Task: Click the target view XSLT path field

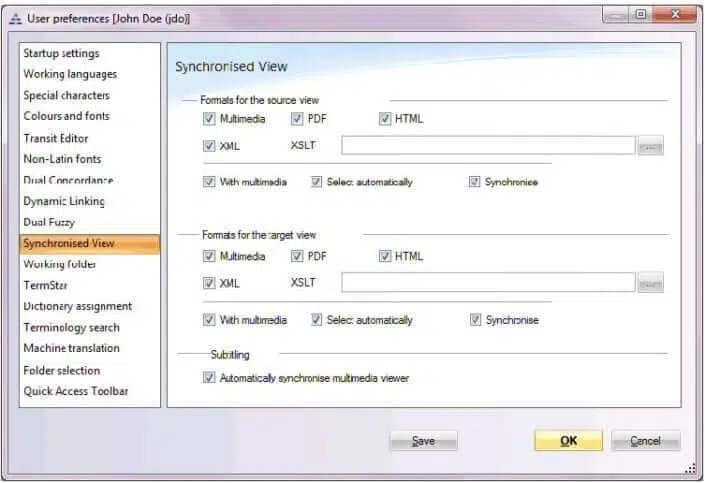Action: (x=488, y=282)
